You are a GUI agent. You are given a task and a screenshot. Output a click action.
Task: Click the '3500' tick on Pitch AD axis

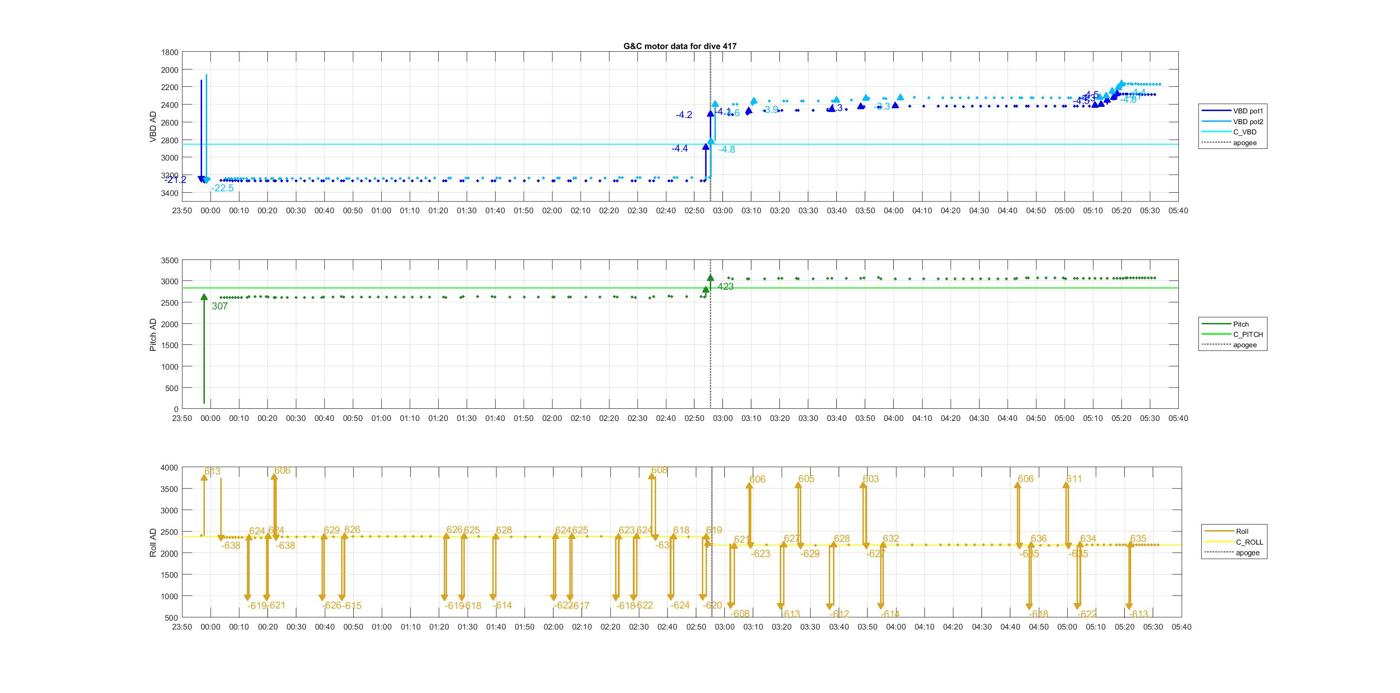coord(170,260)
